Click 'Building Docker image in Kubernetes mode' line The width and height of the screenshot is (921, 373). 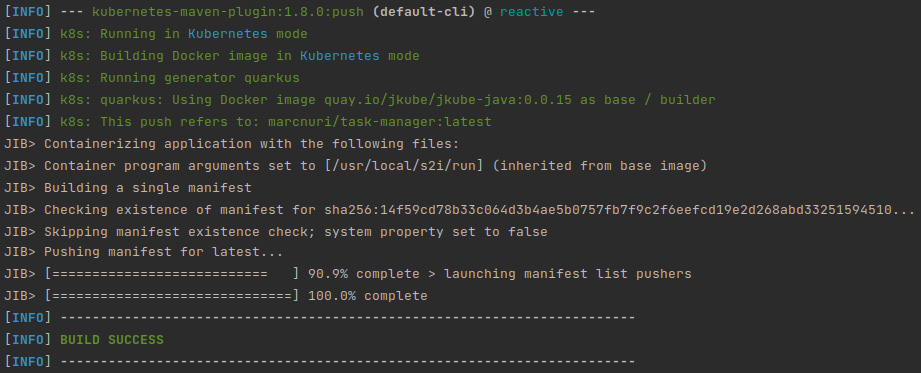pos(260,56)
